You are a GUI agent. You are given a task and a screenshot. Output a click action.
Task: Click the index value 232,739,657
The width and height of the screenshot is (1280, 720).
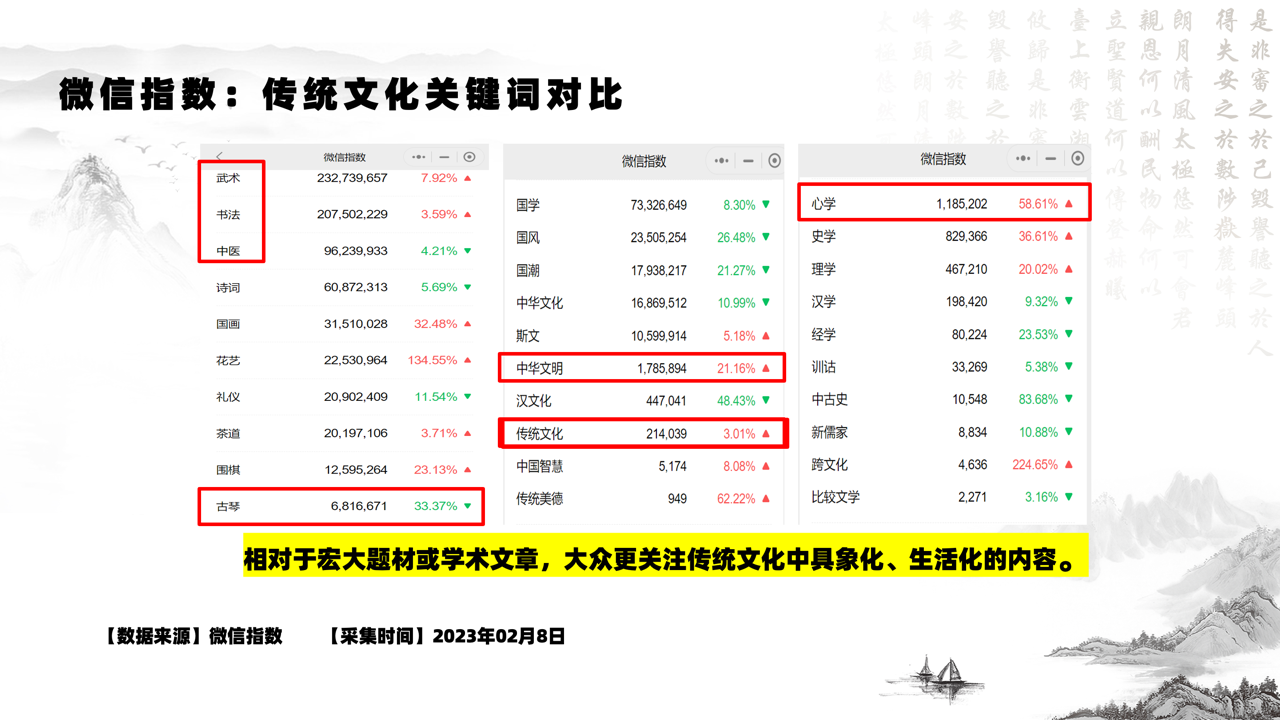[352, 178]
